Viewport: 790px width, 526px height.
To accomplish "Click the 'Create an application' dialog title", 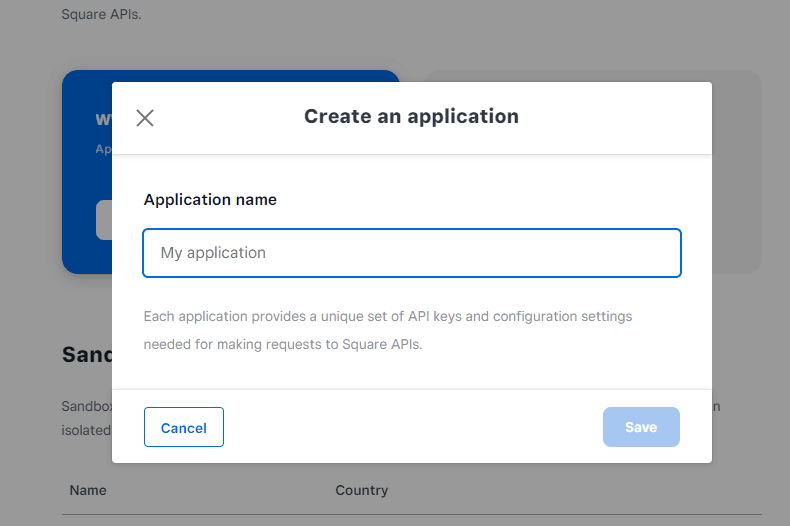I will pyautogui.click(x=411, y=116).
